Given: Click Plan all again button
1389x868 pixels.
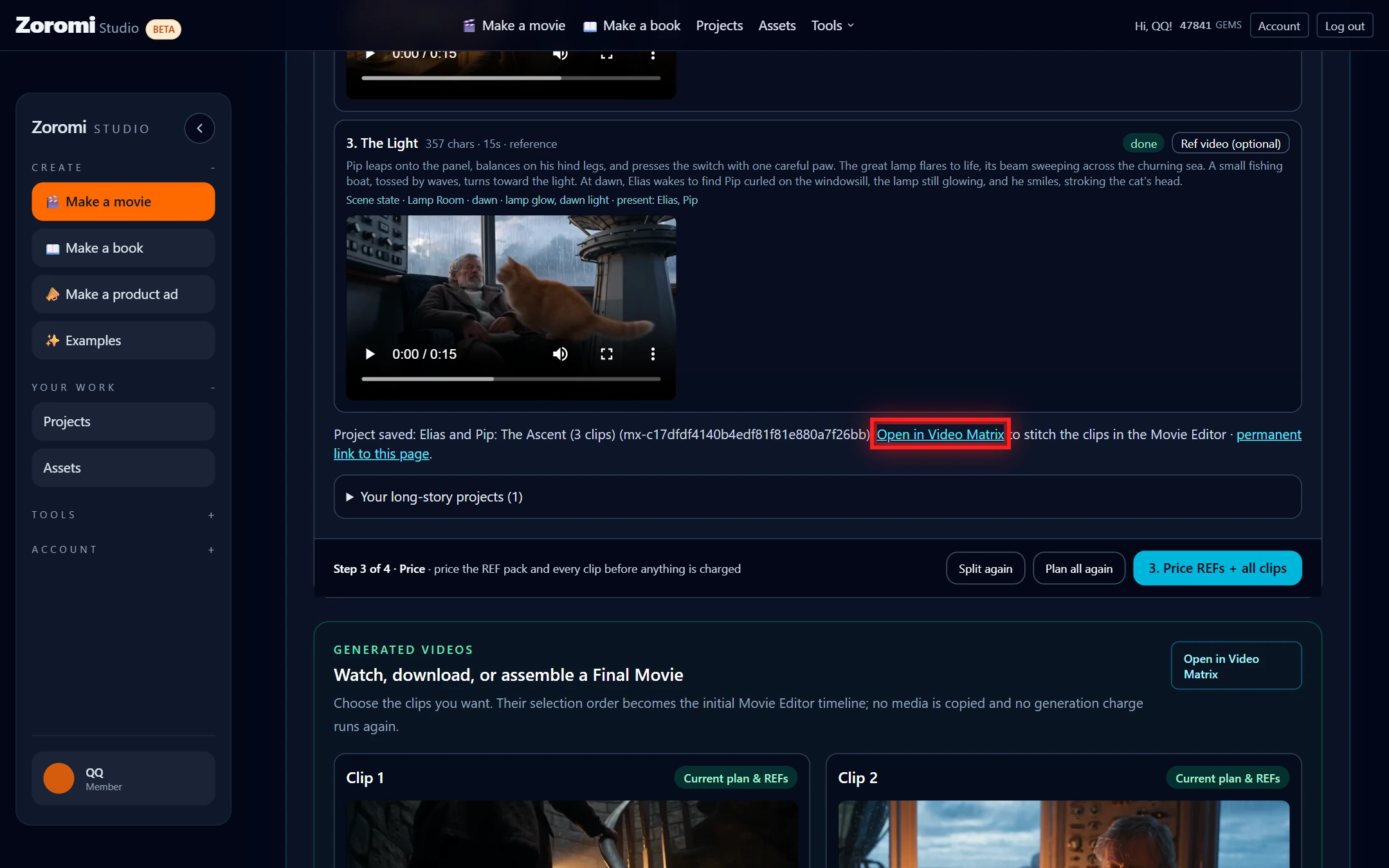Looking at the screenshot, I should (1078, 568).
